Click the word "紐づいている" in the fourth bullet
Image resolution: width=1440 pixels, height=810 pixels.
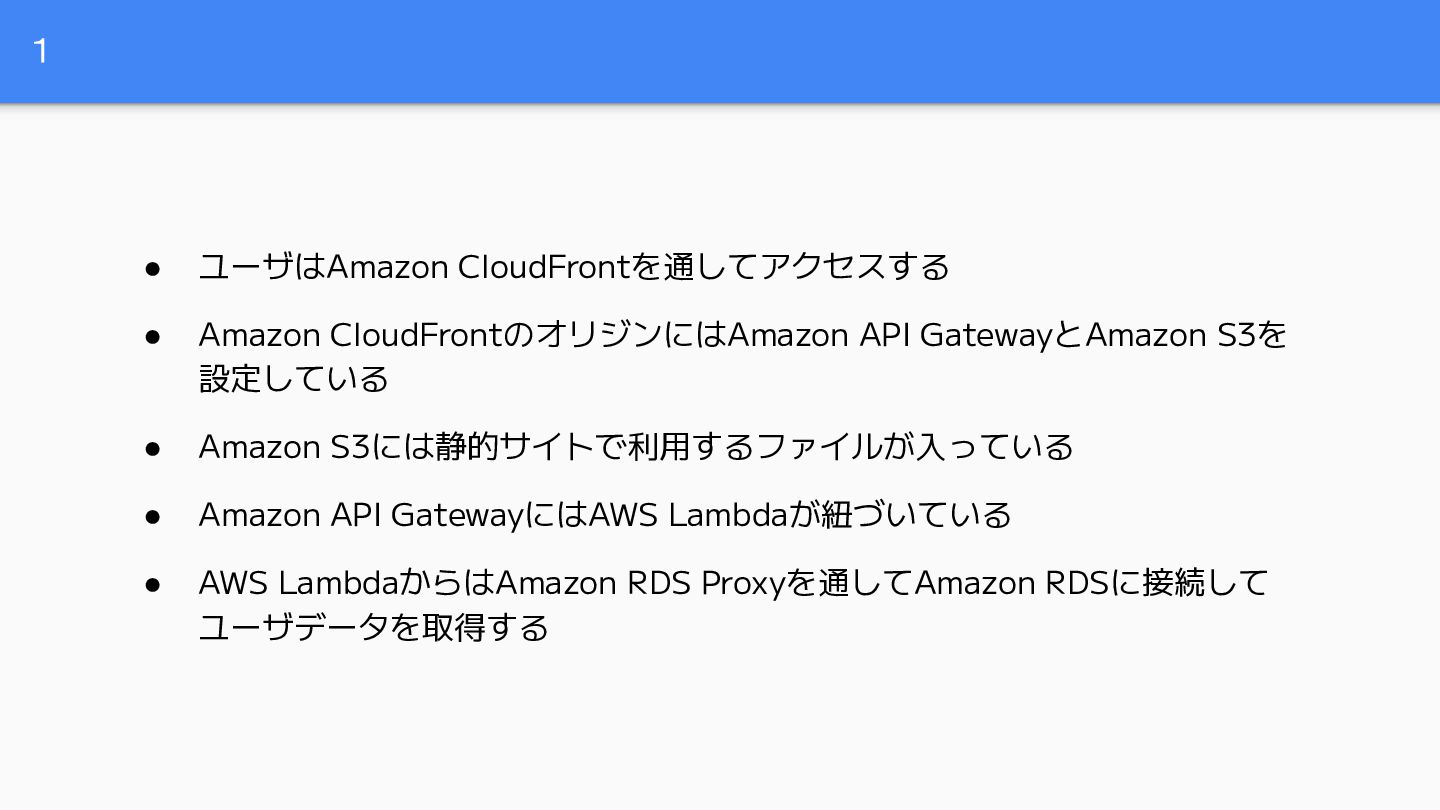[x=916, y=515]
